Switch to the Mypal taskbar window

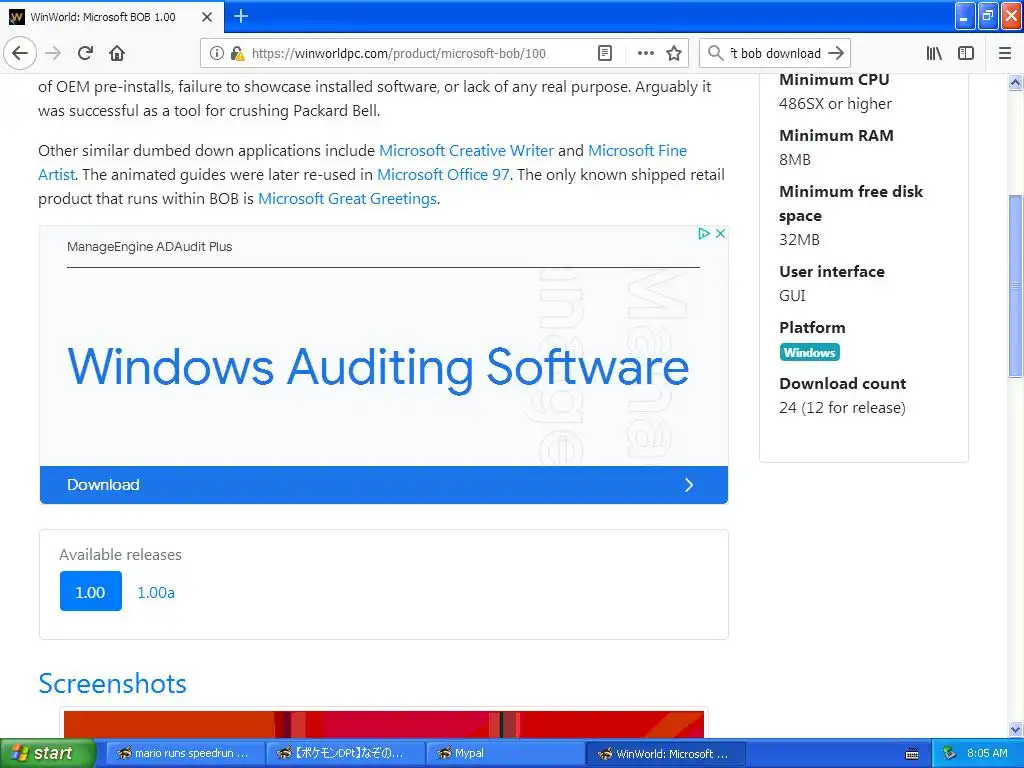click(505, 754)
